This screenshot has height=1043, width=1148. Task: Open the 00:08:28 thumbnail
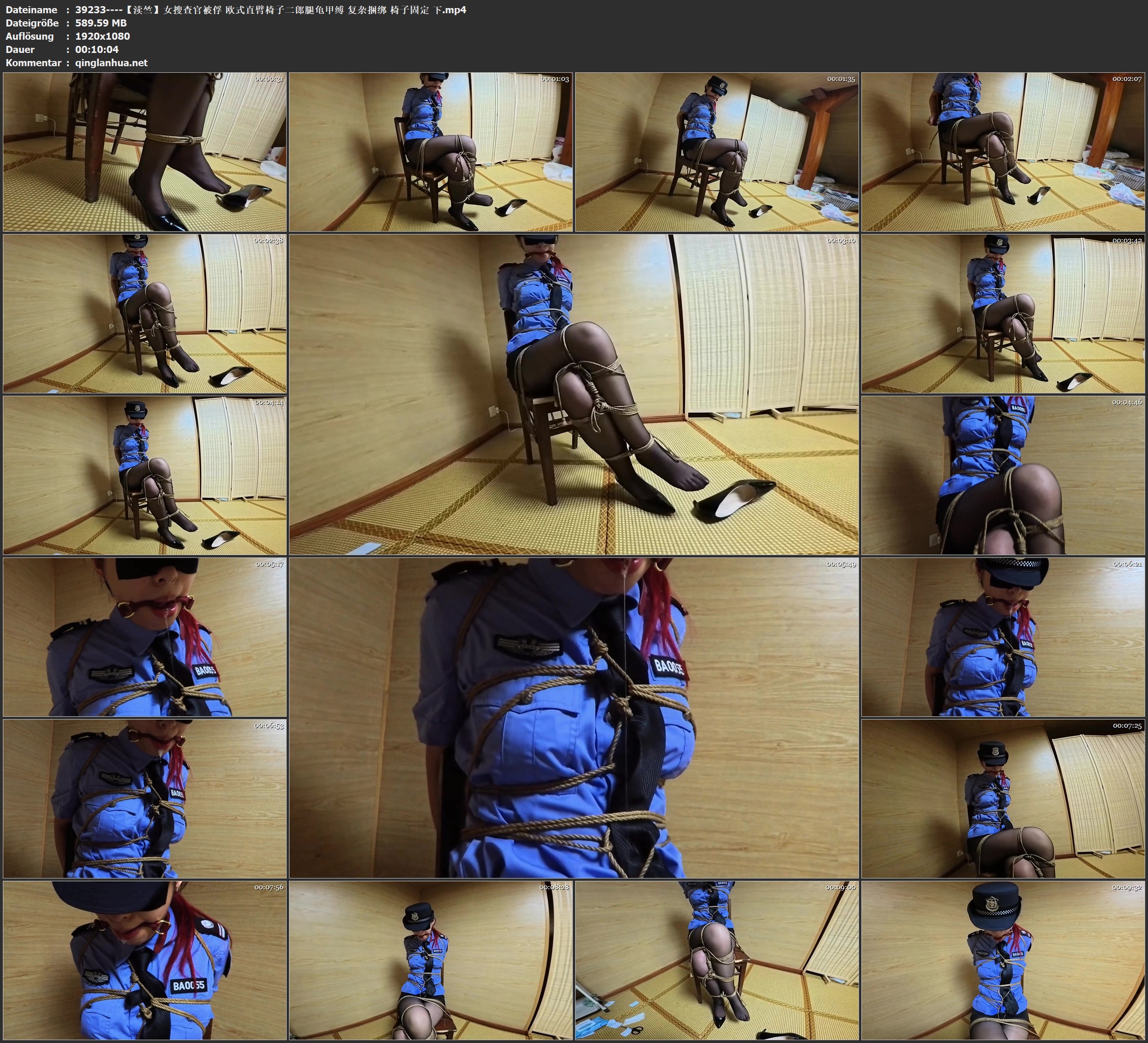coord(430,960)
